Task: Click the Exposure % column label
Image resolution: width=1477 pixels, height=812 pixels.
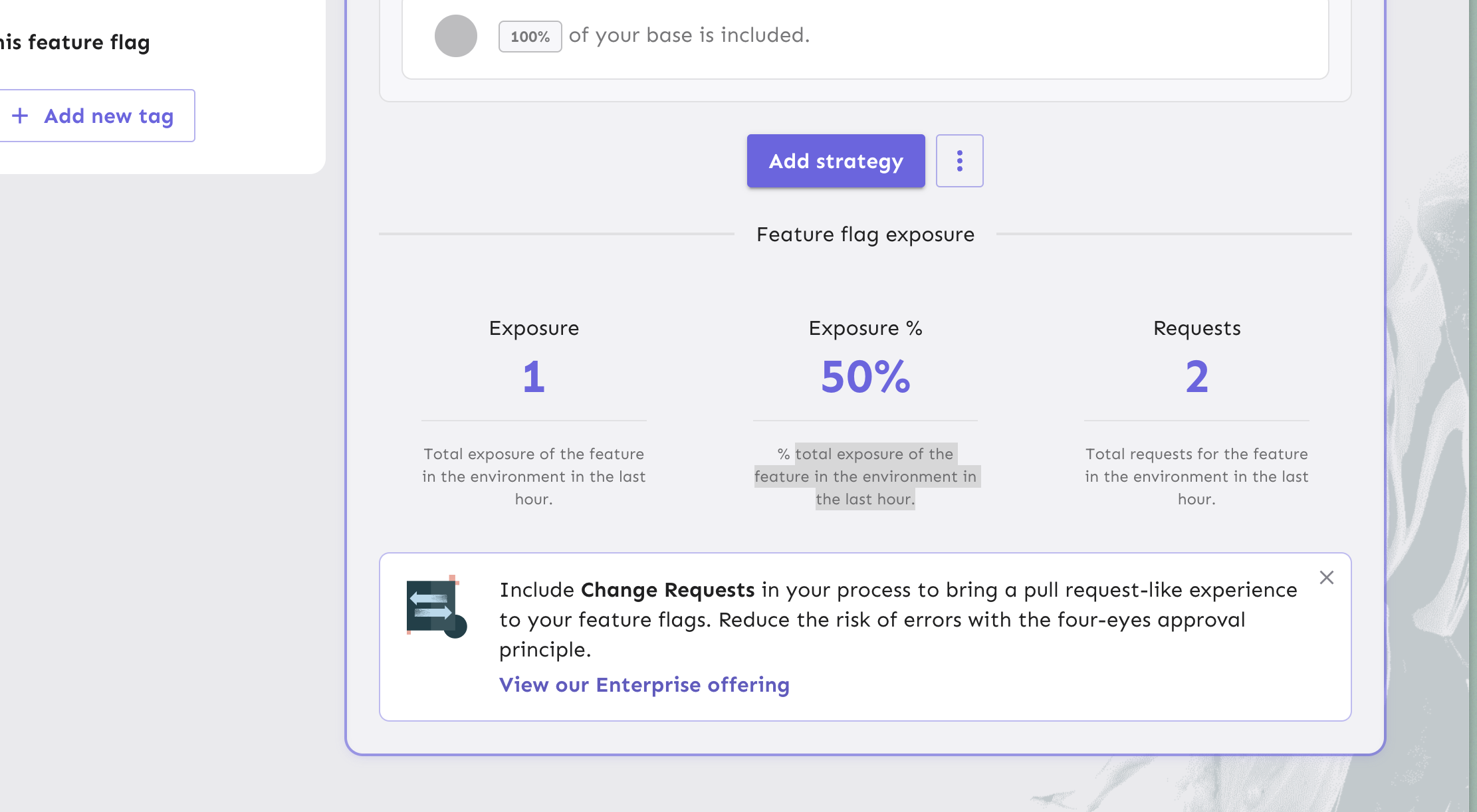Action: (865, 328)
